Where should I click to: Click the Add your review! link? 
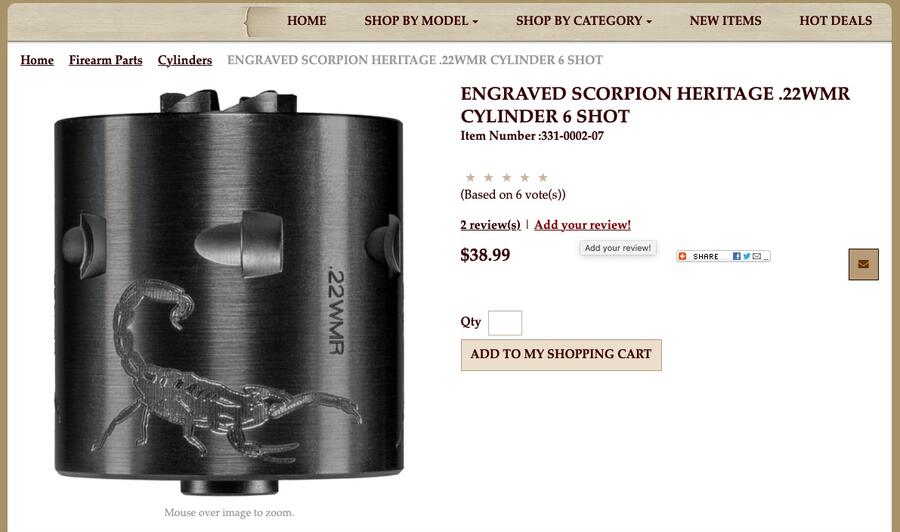[582, 225]
